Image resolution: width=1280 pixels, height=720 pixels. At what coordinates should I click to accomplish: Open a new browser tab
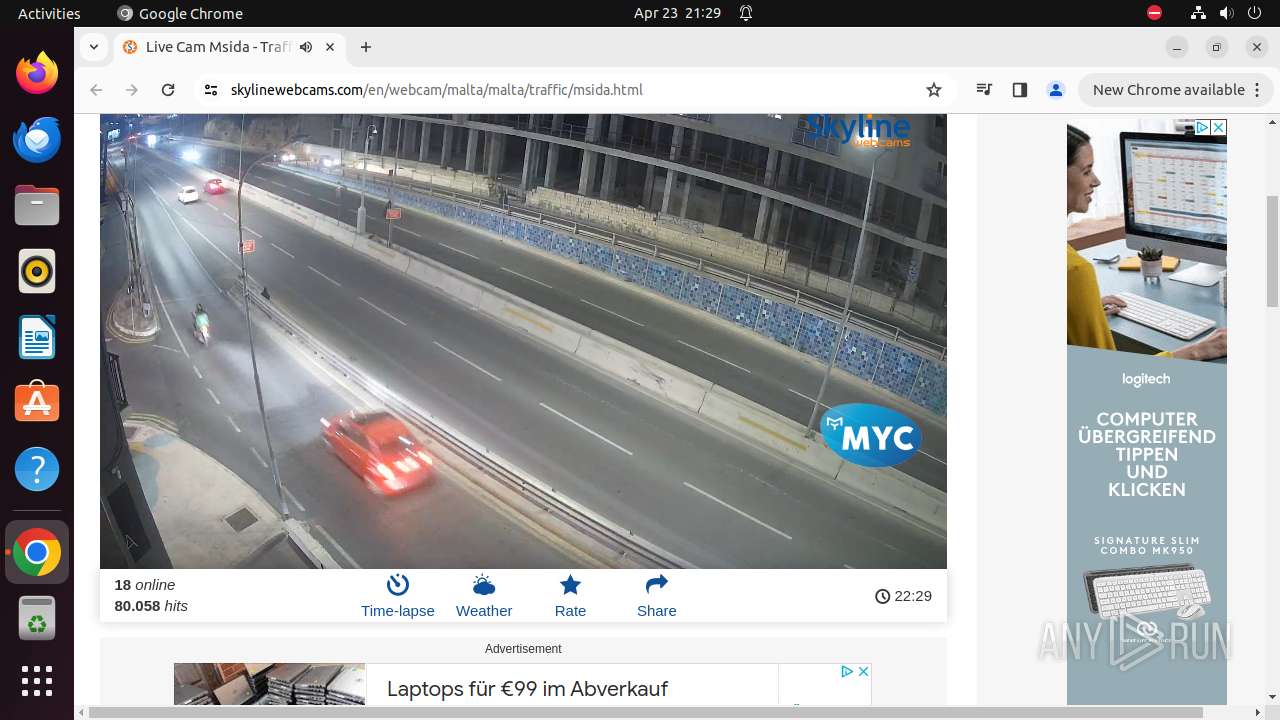point(366,47)
